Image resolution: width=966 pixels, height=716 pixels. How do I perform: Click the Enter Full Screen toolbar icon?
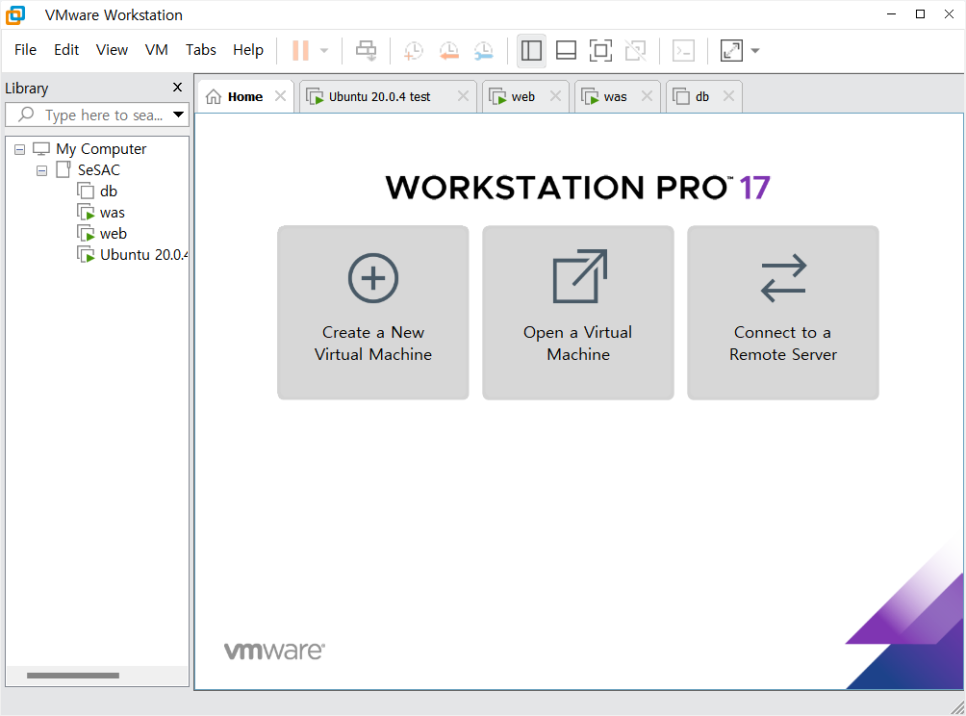(x=601, y=51)
